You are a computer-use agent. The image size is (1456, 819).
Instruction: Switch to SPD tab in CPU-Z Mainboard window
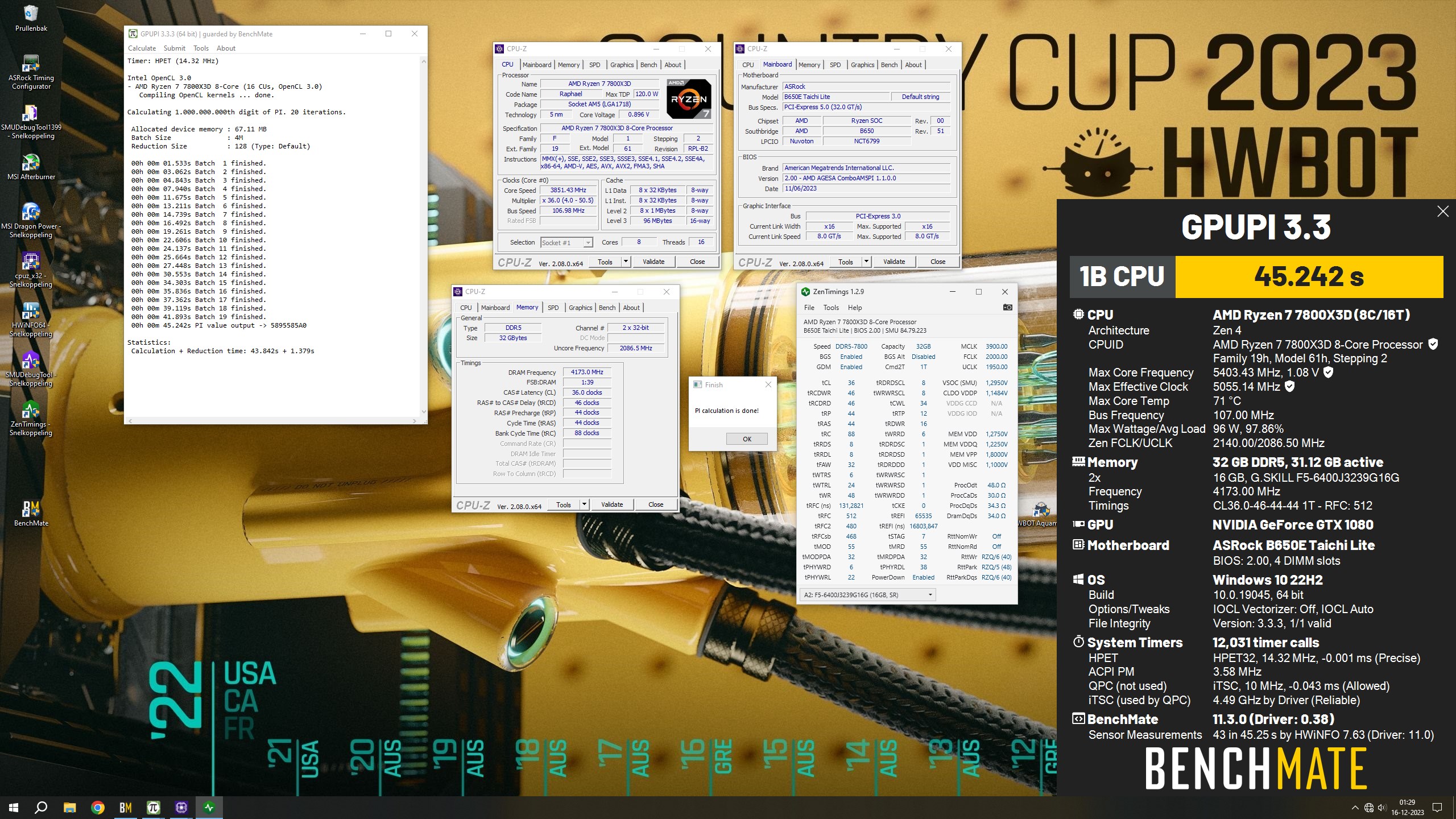coord(835,65)
